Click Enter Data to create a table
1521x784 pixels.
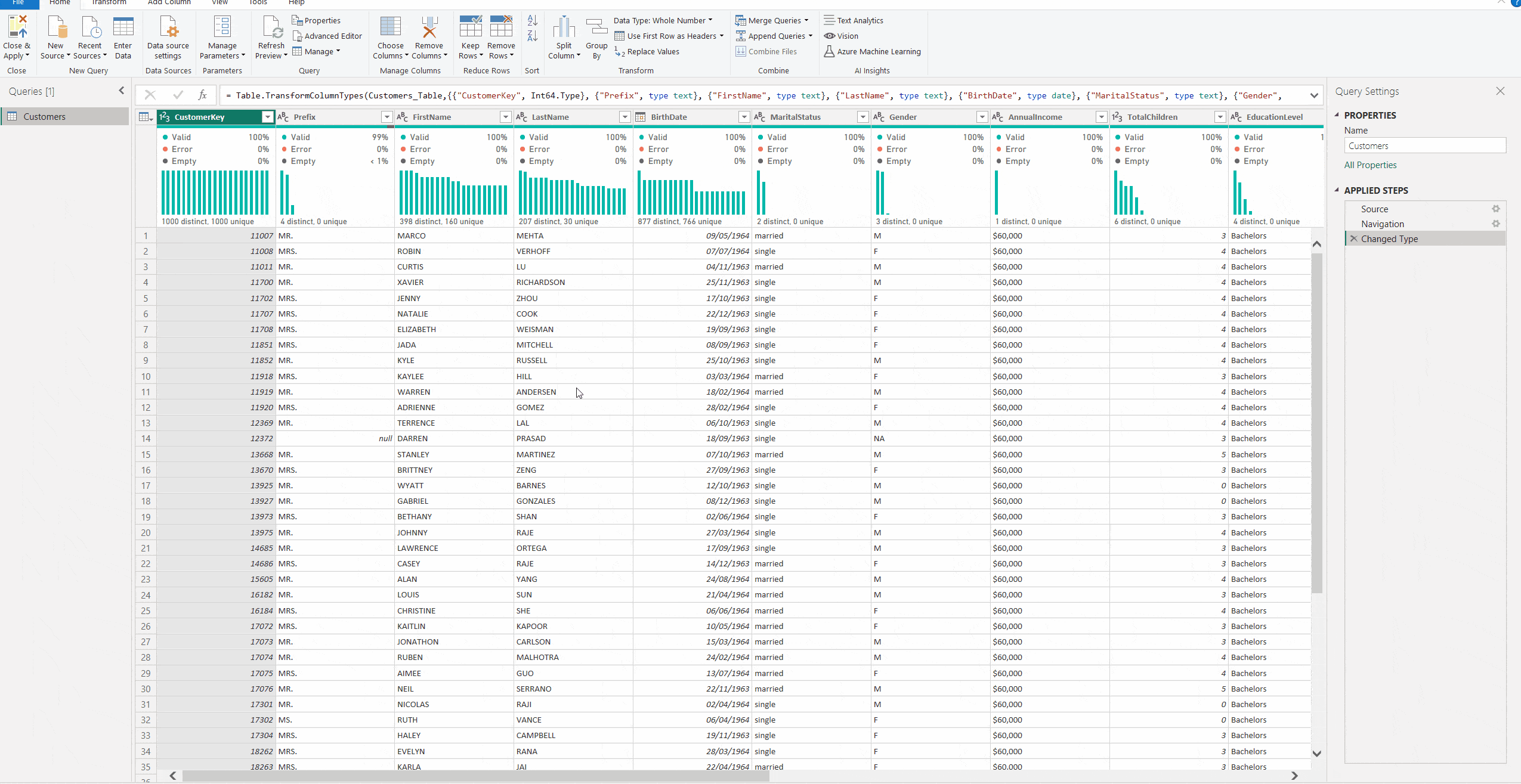pos(123,36)
